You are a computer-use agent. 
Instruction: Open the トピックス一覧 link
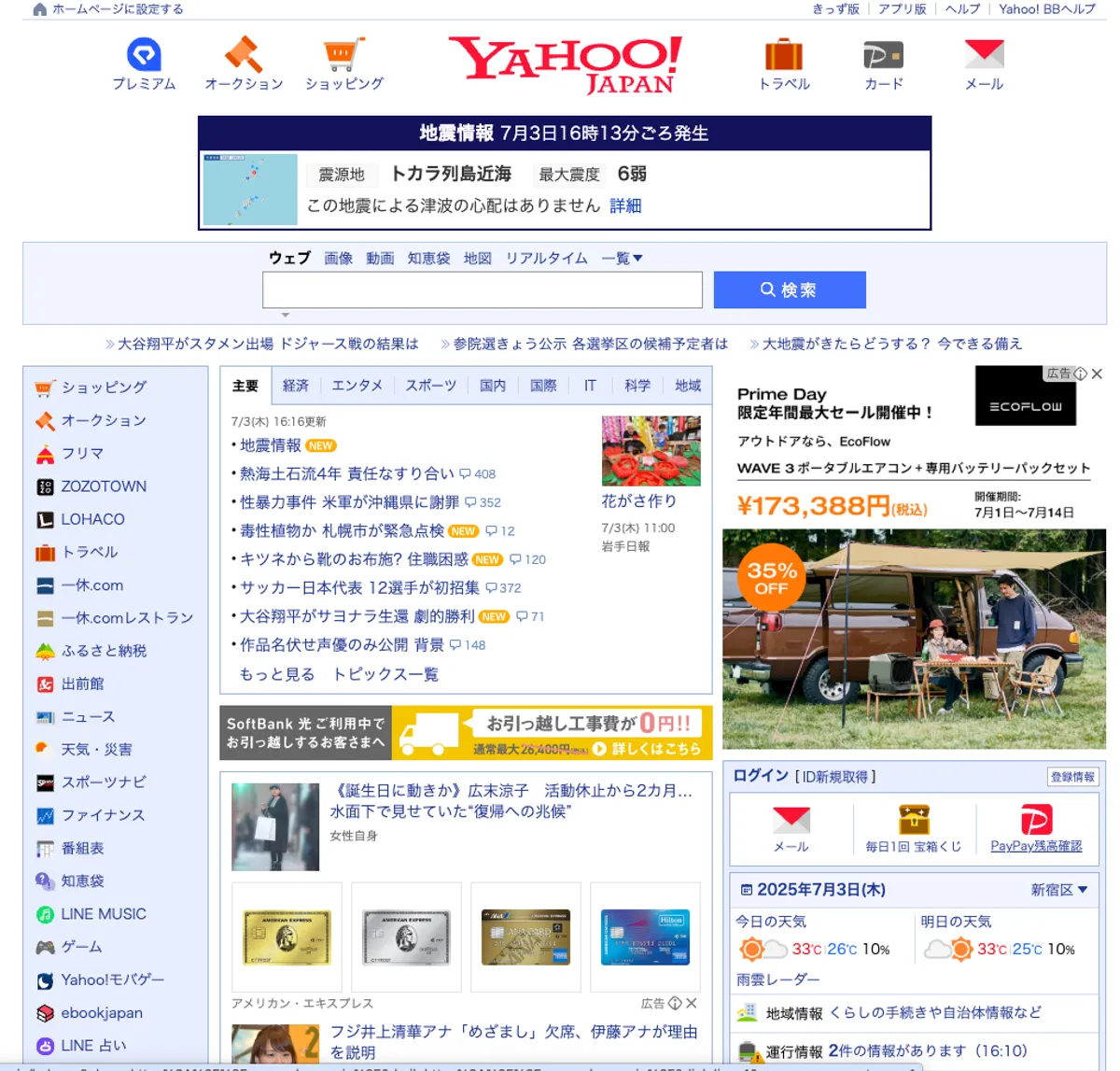[385, 674]
